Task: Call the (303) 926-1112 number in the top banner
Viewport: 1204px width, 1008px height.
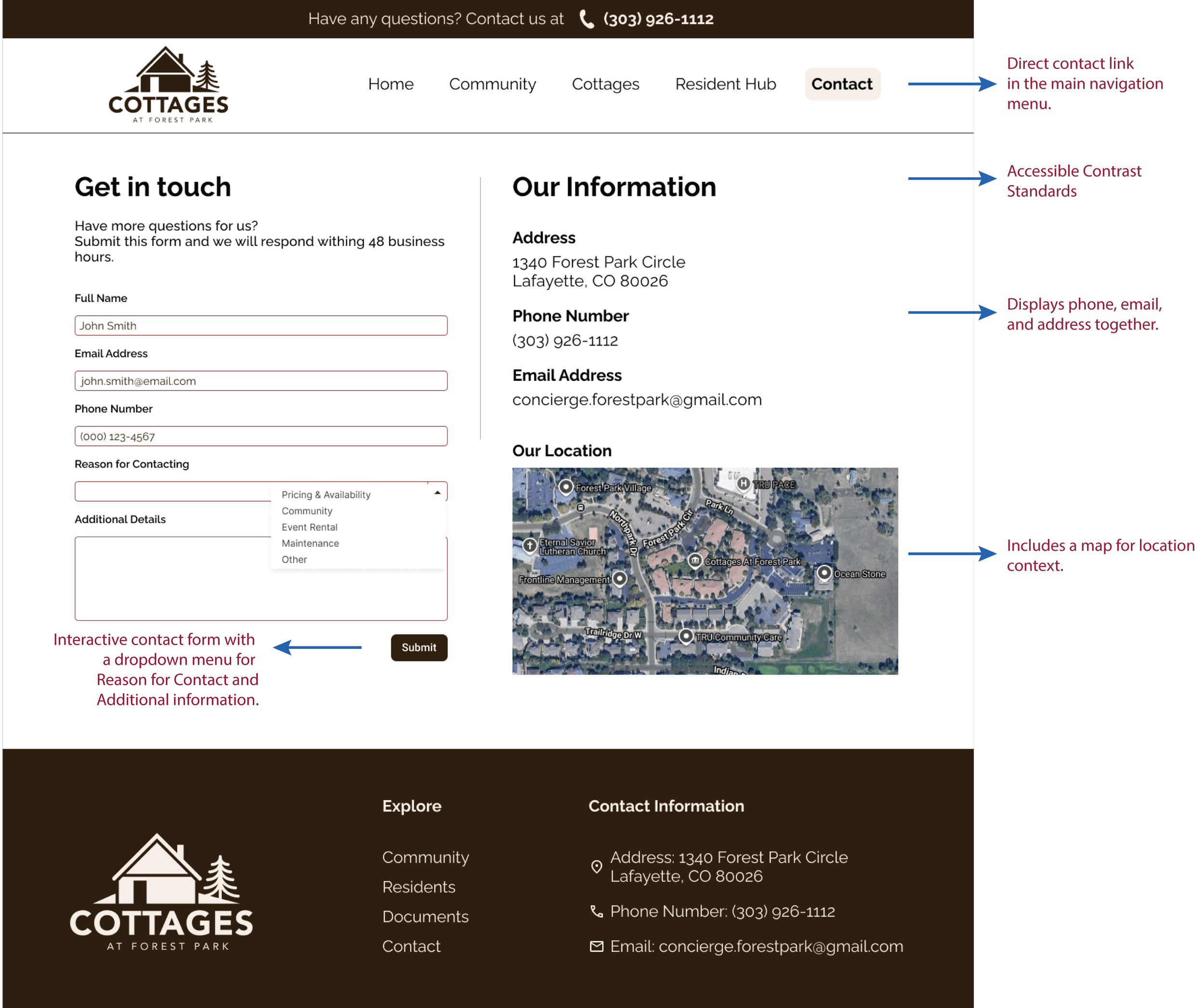Action: 658,19
